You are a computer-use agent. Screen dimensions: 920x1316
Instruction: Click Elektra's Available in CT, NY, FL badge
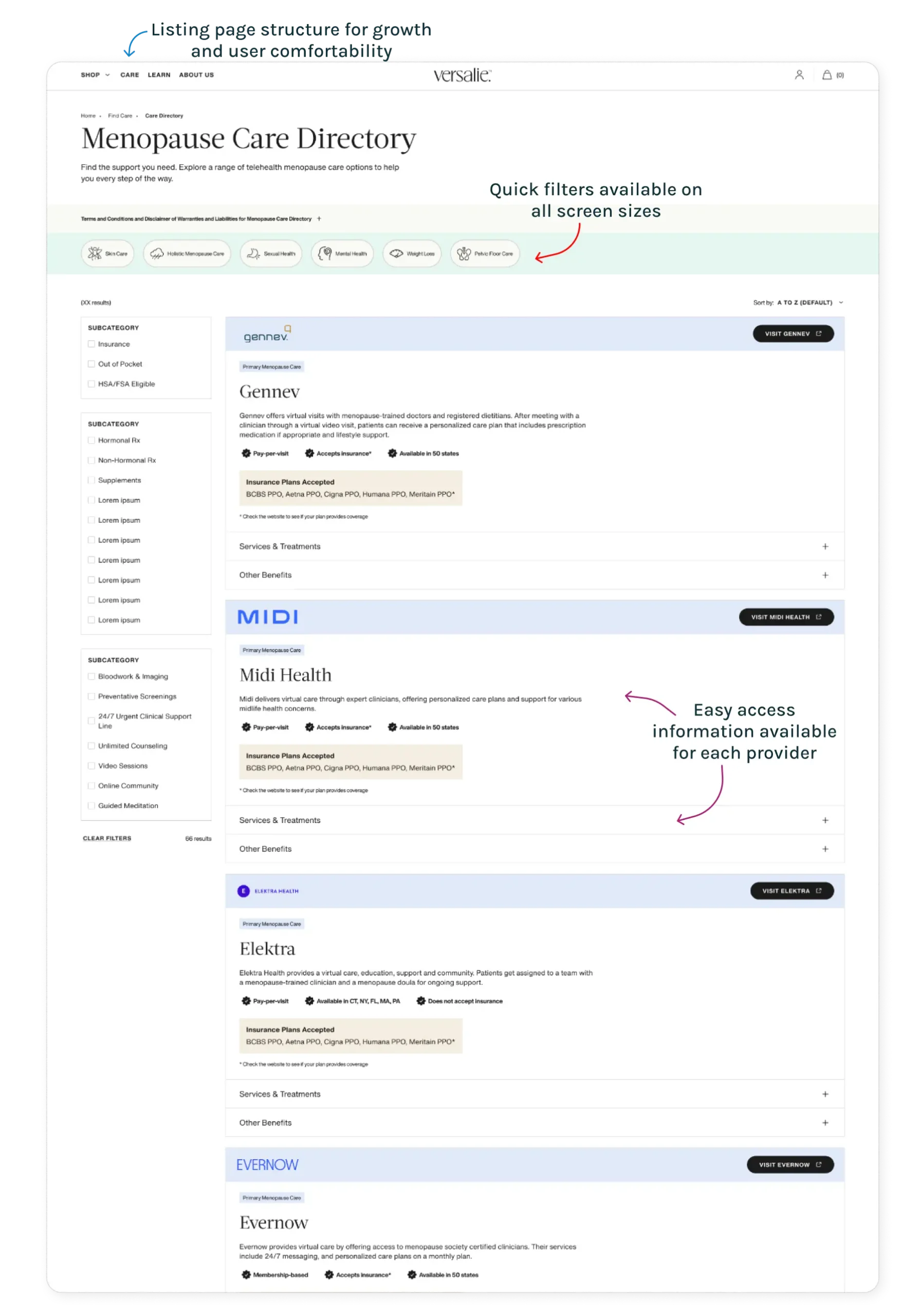[352, 1001]
